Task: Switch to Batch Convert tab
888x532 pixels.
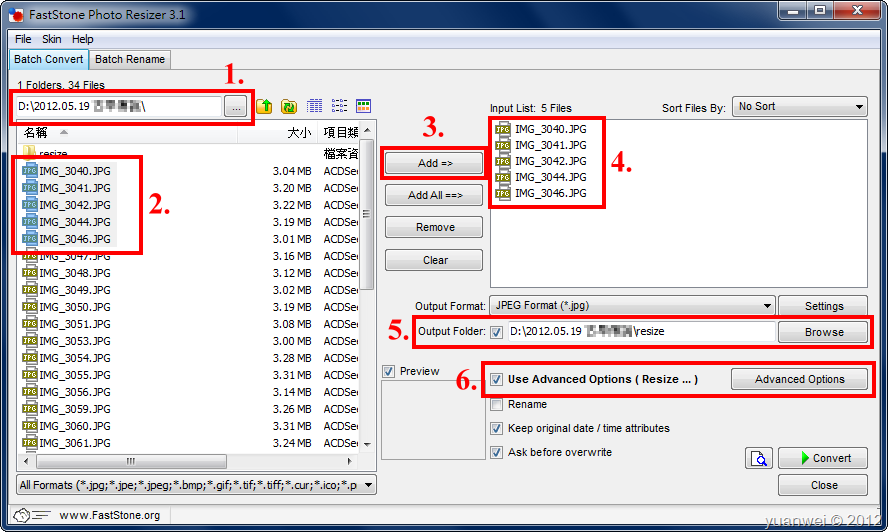Action: [49, 59]
